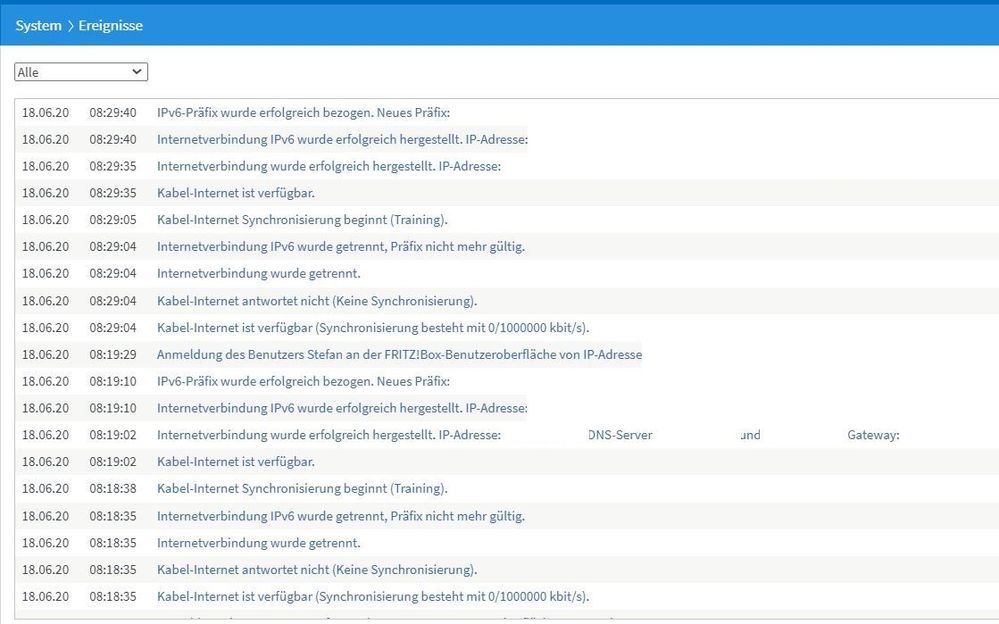
Task: Click the Ereignisse breadcrumb label
Action: pos(110,25)
